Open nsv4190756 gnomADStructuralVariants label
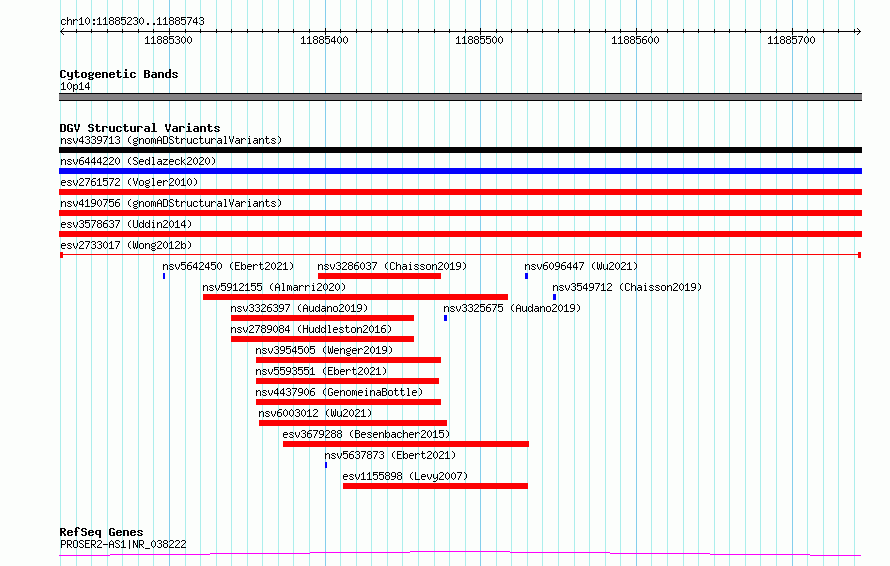This screenshot has width=890, height=566. click(171, 203)
